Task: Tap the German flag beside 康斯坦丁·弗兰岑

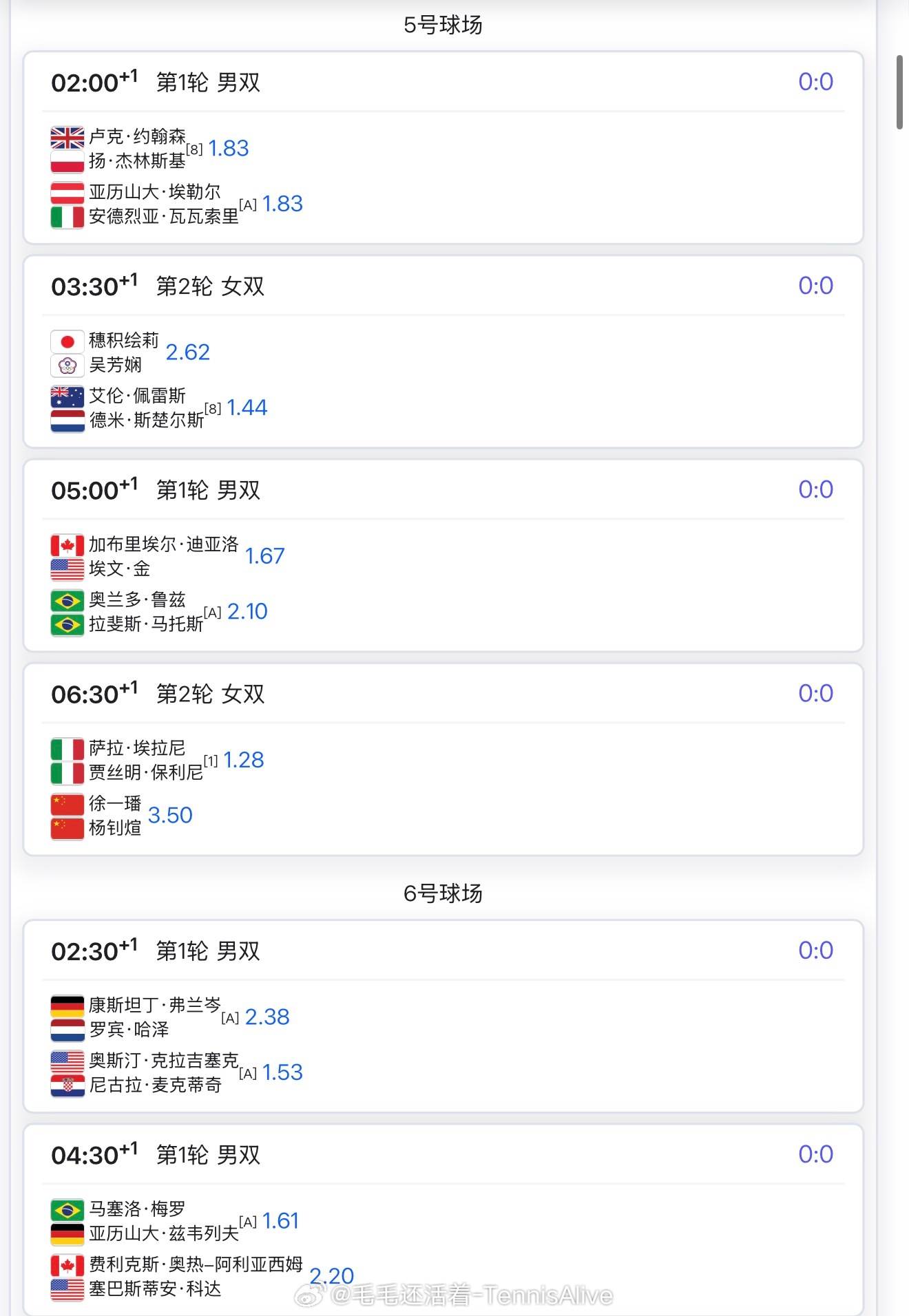Action: coord(67,1006)
